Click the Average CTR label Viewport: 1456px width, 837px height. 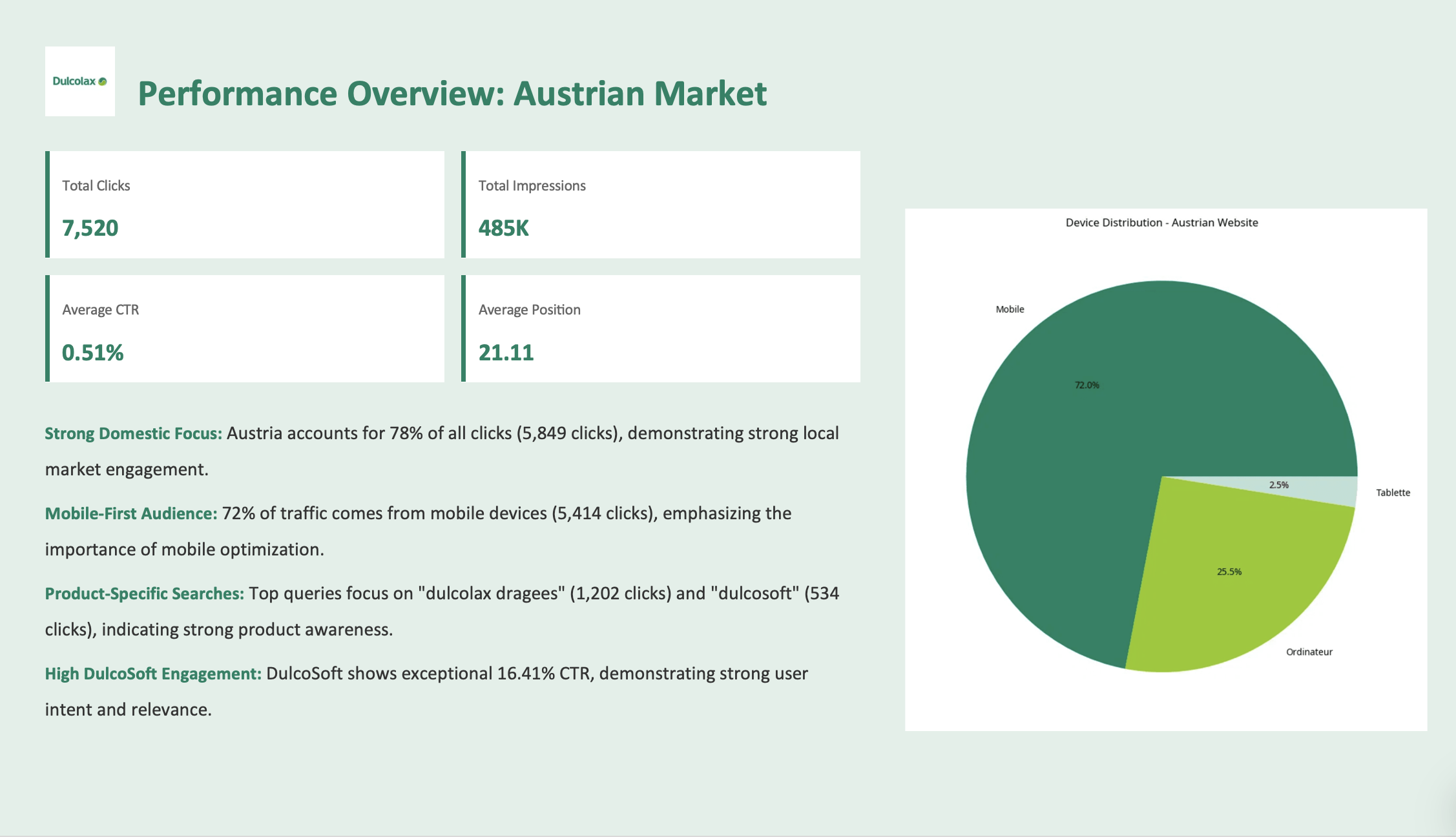[100, 310]
